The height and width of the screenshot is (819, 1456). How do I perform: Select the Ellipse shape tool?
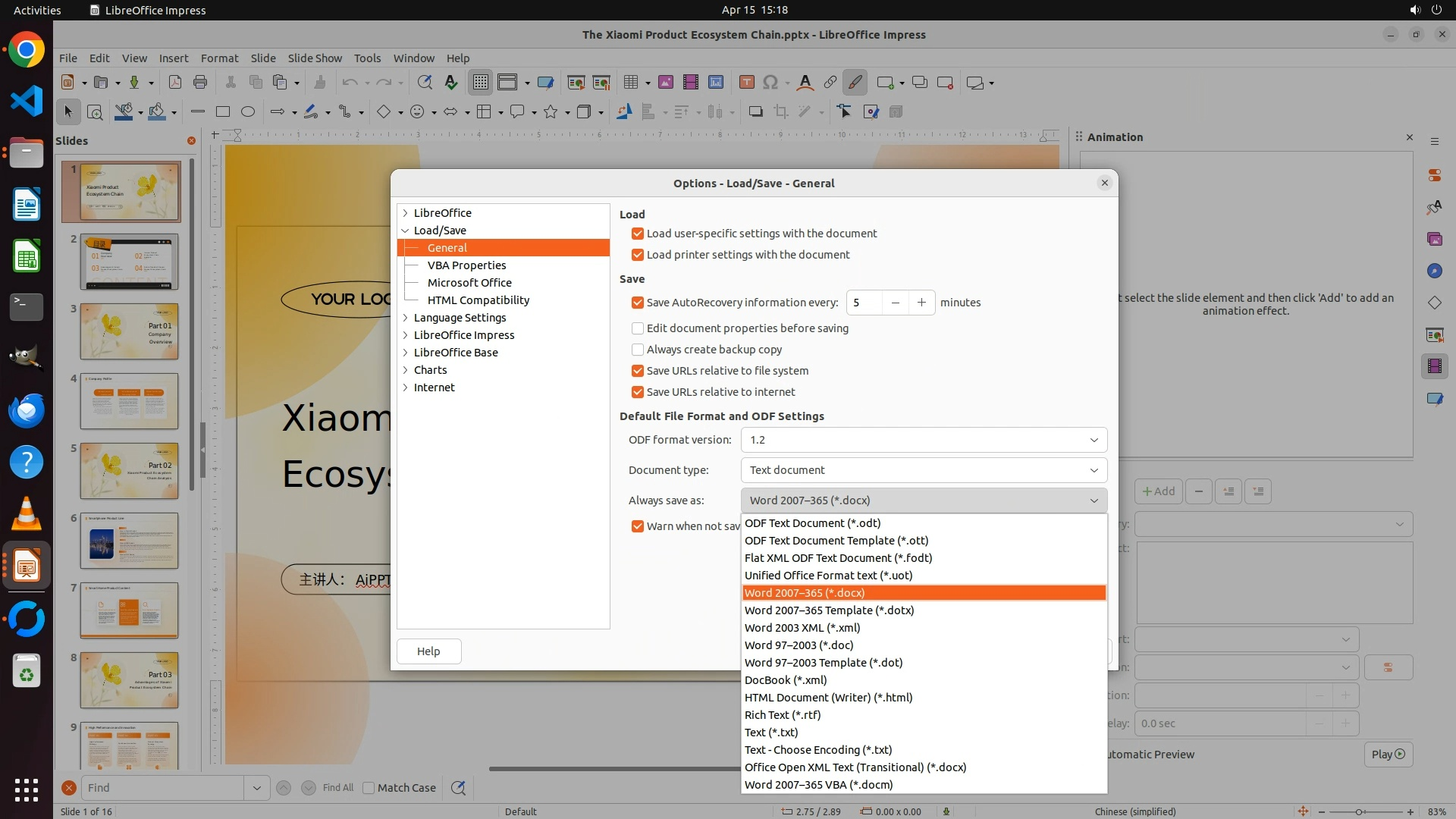(x=247, y=112)
